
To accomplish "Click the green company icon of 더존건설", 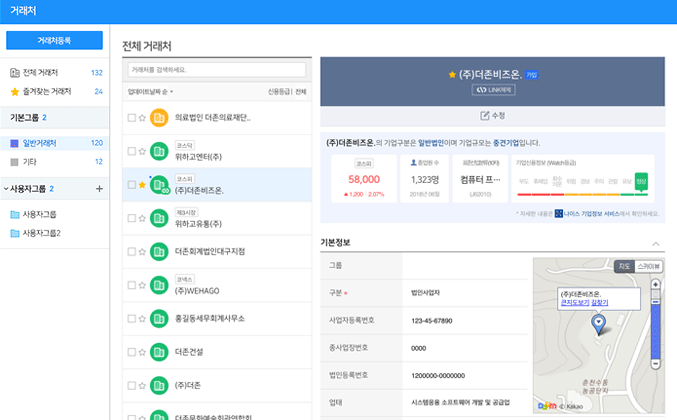I will pos(159,352).
